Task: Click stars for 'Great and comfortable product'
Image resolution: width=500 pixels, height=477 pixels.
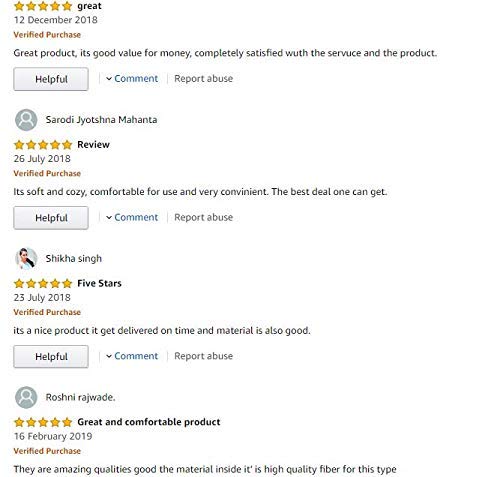Action: click(x=43, y=422)
